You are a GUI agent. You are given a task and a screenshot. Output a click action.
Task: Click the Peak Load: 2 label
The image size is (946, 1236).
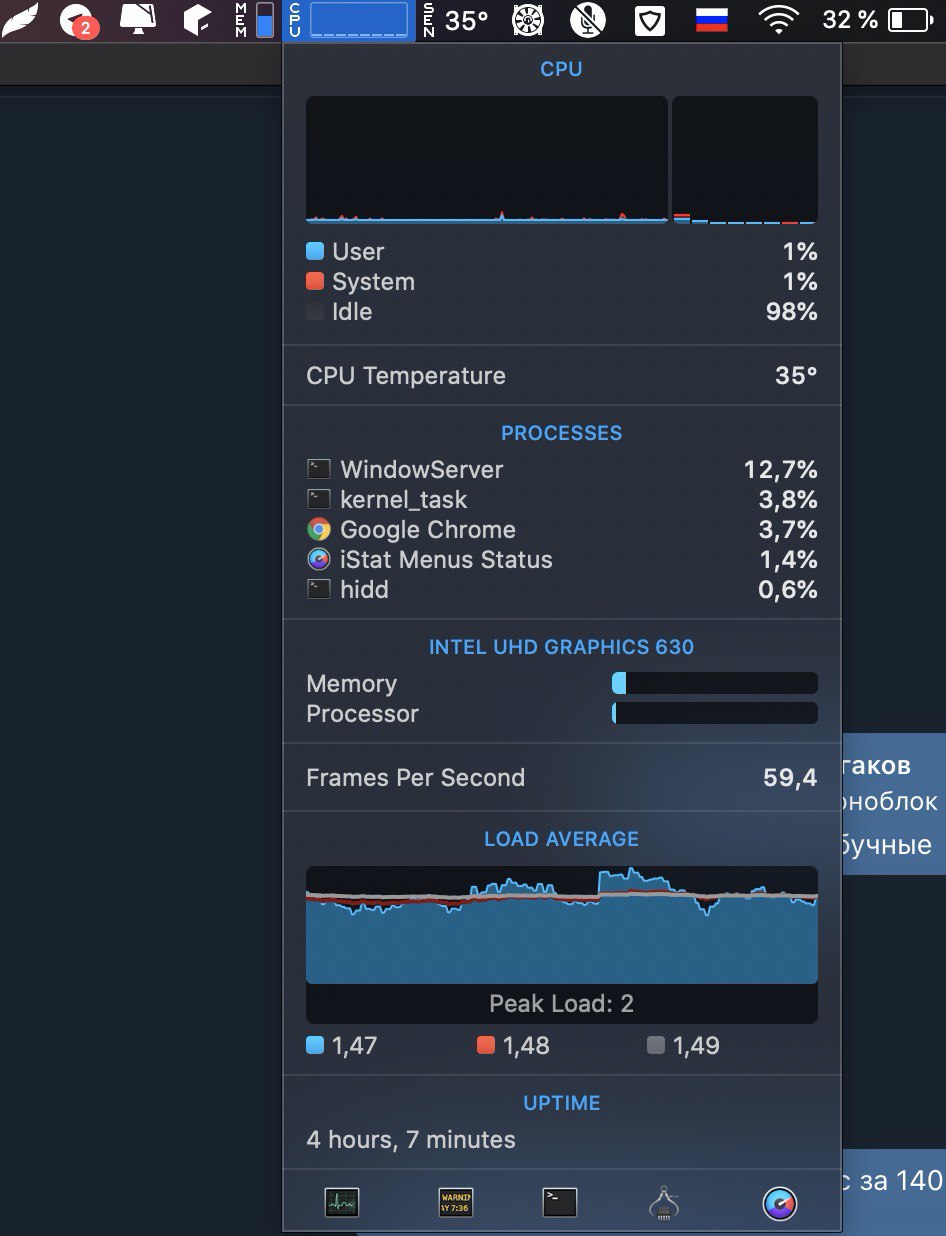pos(562,1003)
